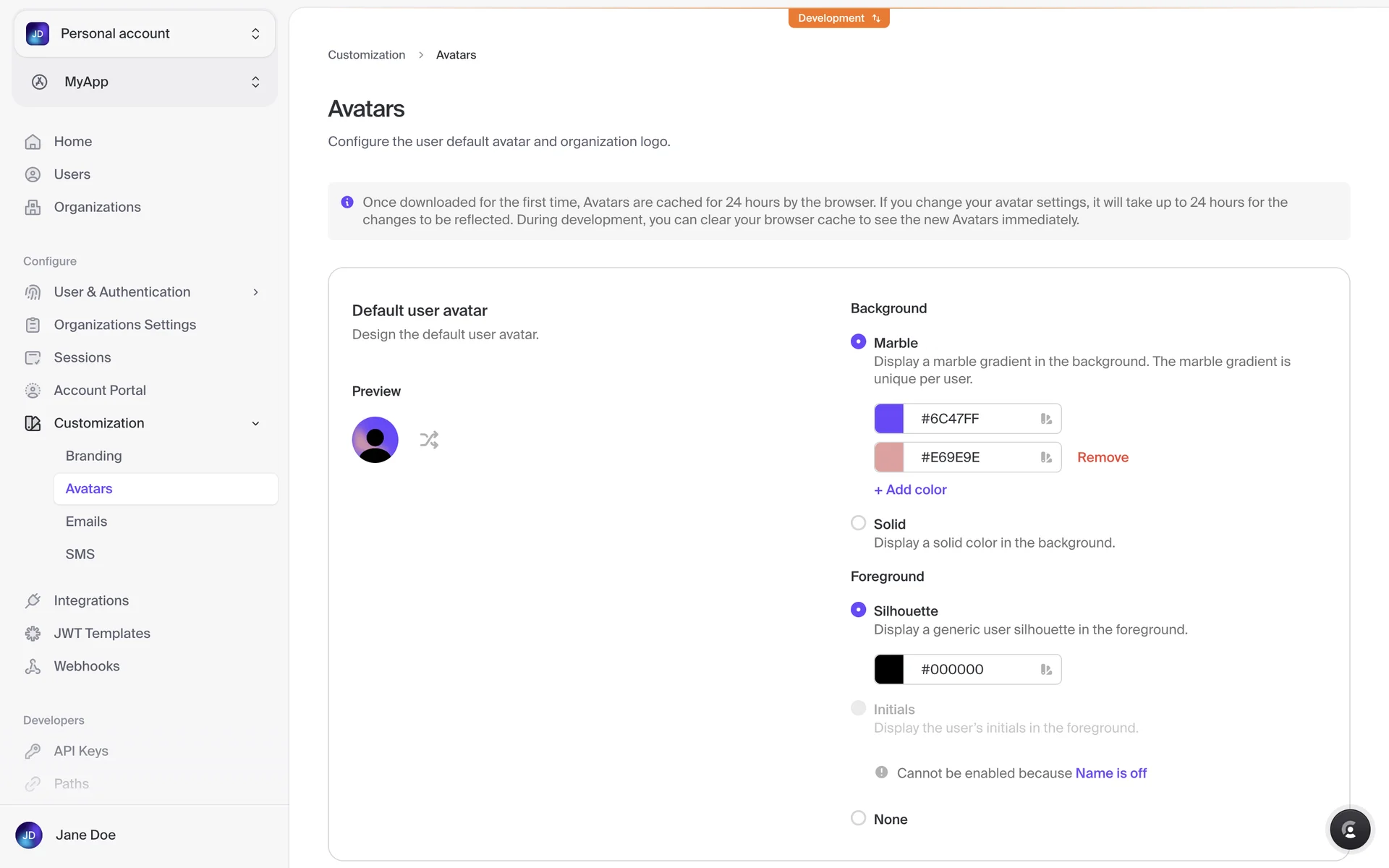The height and width of the screenshot is (868, 1389).
Task: Open the Personal account switcher dropdown
Action: click(145, 33)
